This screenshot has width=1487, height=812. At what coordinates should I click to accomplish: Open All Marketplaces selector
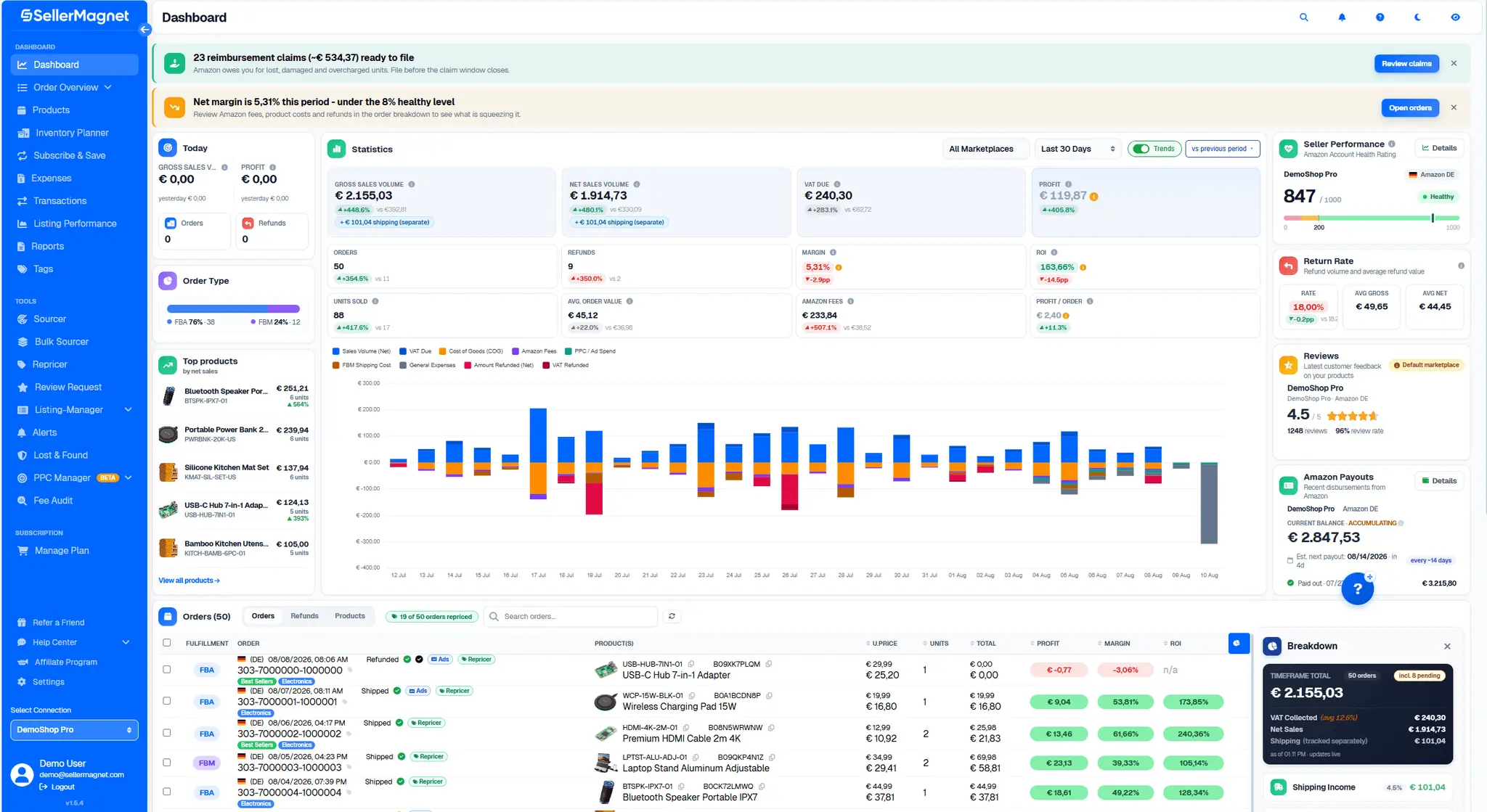coord(985,149)
